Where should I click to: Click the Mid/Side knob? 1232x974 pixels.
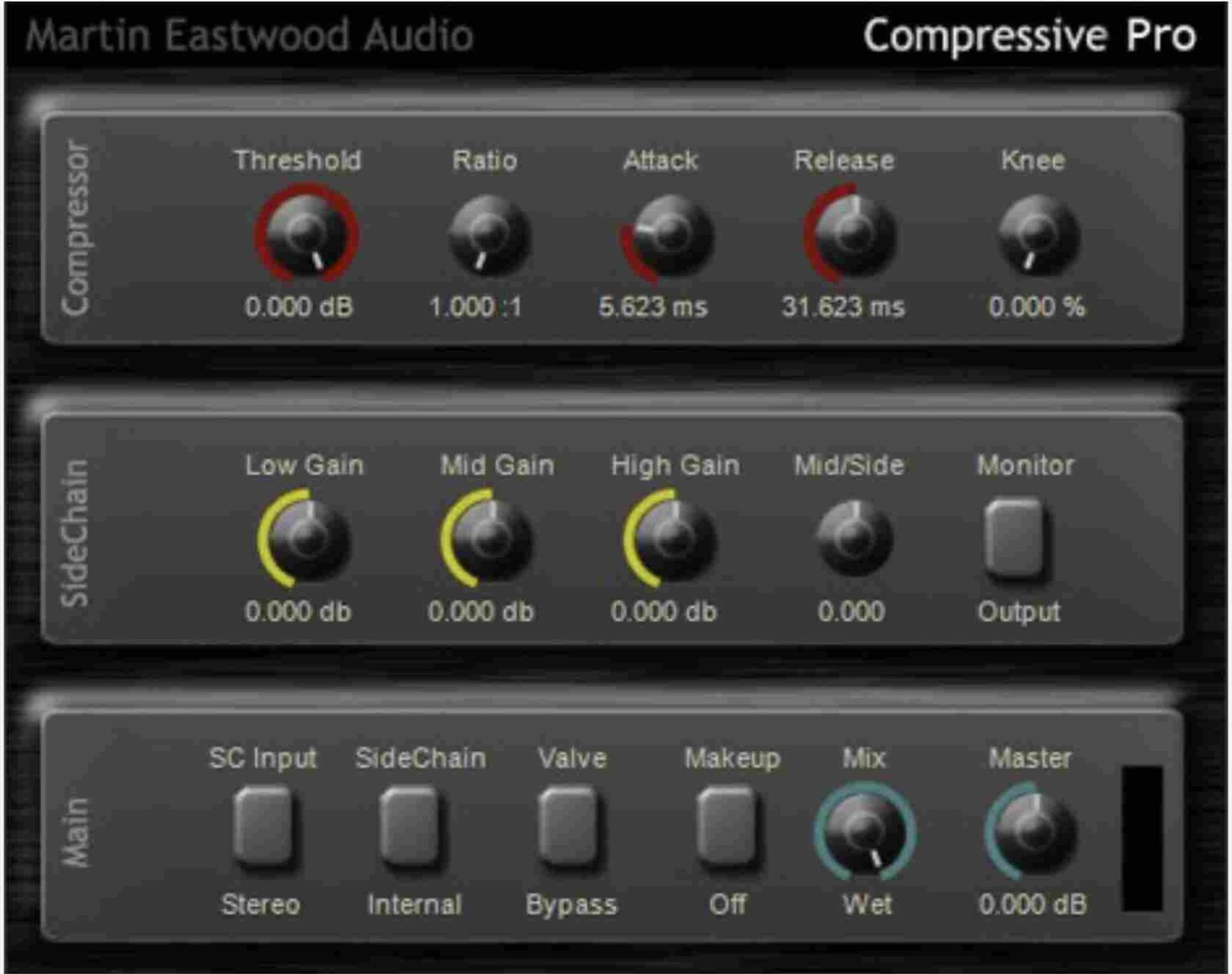coord(853,538)
